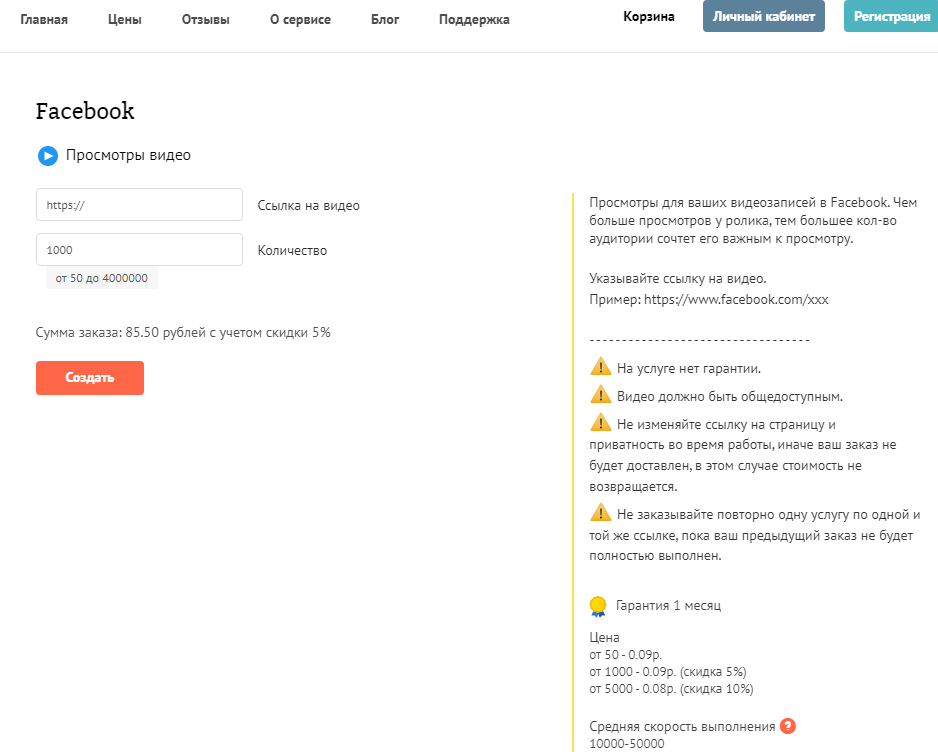
Task: Open the Корзина cart link
Action: click(x=648, y=17)
